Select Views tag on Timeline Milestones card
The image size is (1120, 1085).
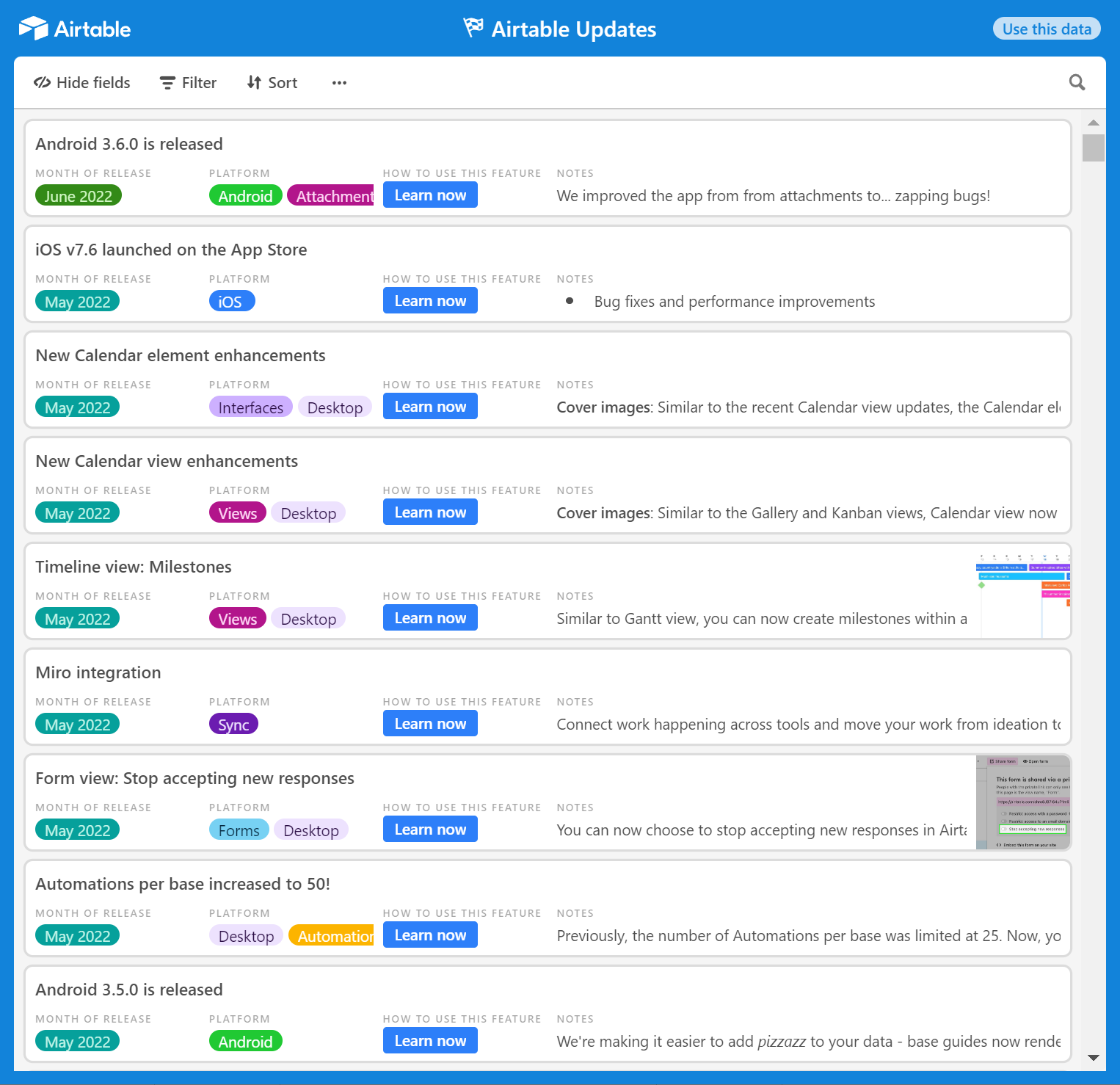pyautogui.click(x=237, y=619)
